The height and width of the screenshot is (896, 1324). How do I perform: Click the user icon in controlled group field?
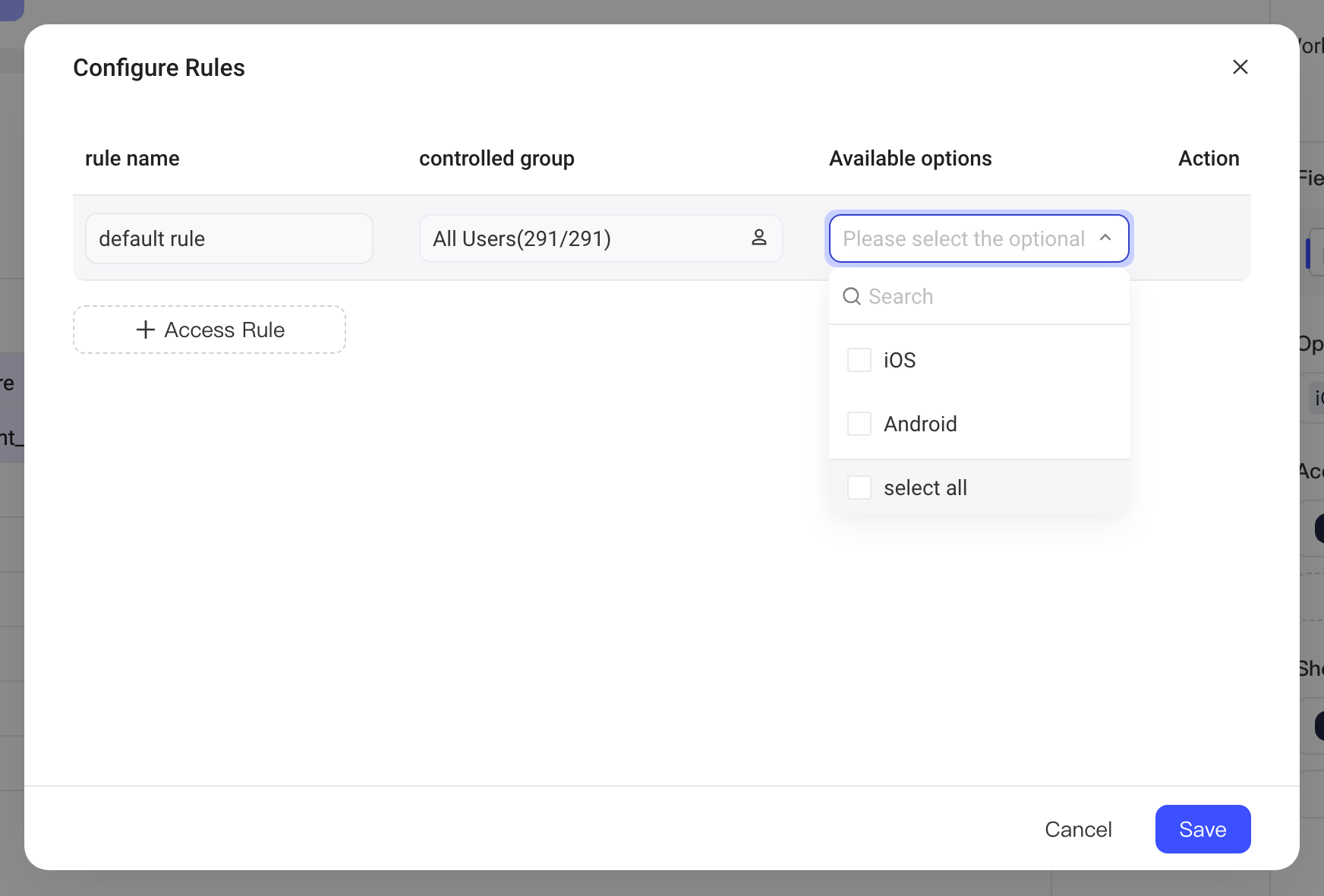759,238
